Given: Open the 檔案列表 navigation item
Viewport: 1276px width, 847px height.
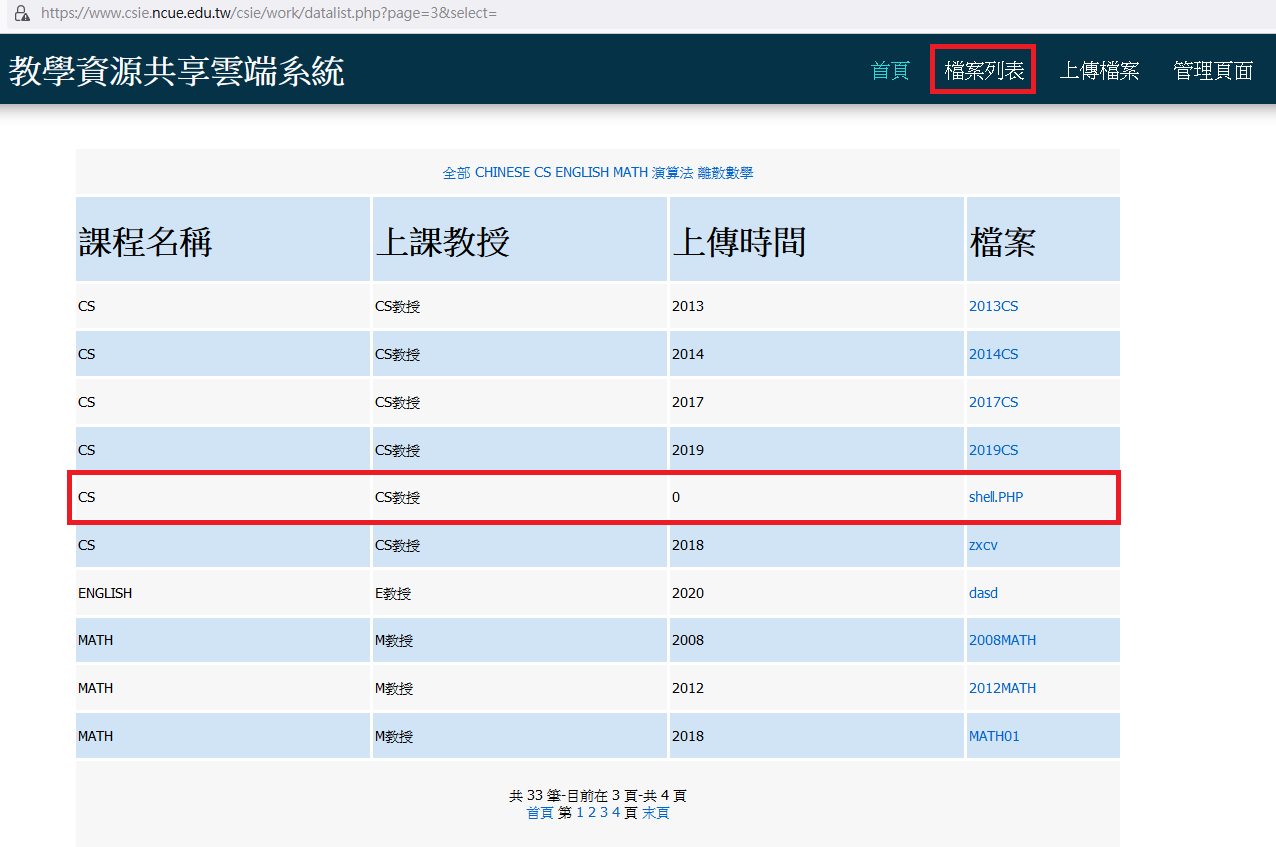Looking at the screenshot, I should click(x=984, y=70).
